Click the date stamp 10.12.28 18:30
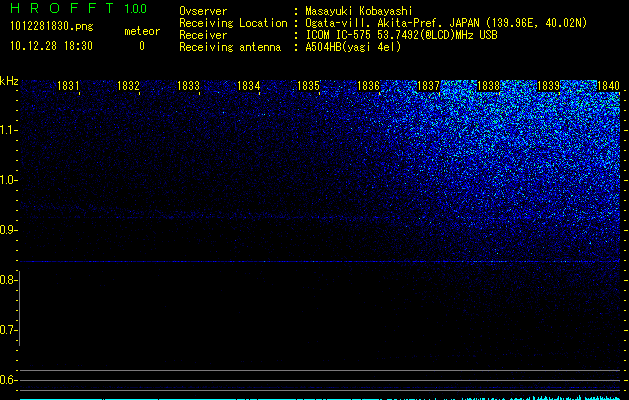Screen dimensions: 629x400 tap(52, 46)
